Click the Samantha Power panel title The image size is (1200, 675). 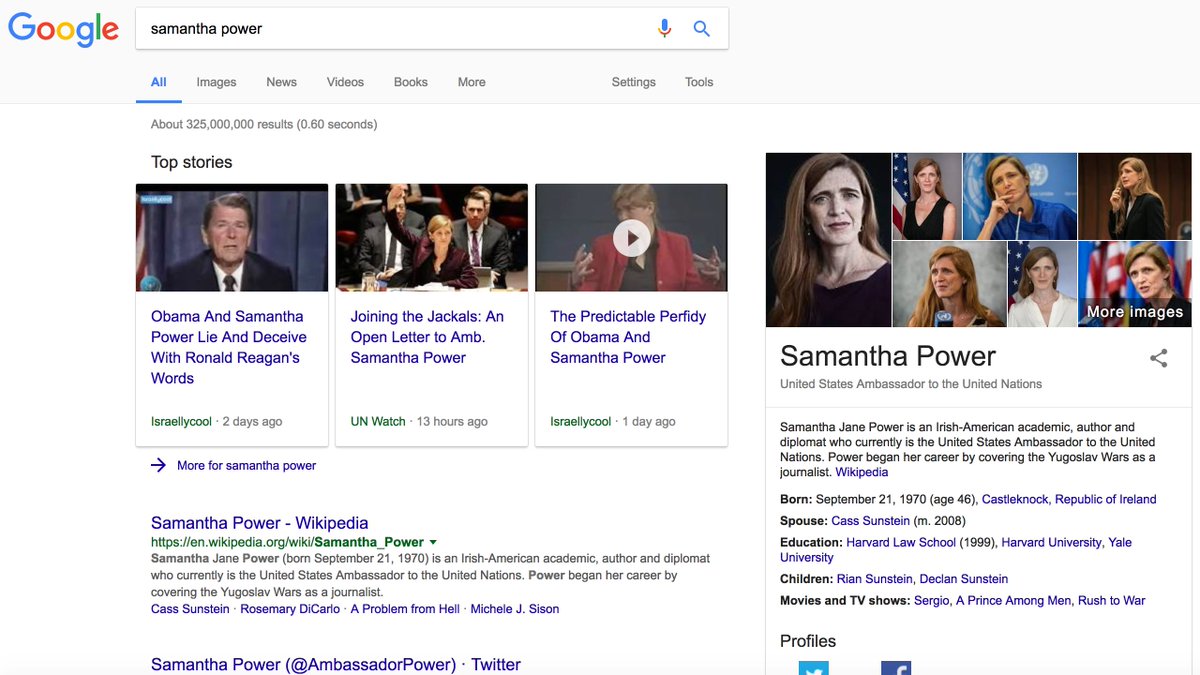pyautogui.click(x=888, y=356)
